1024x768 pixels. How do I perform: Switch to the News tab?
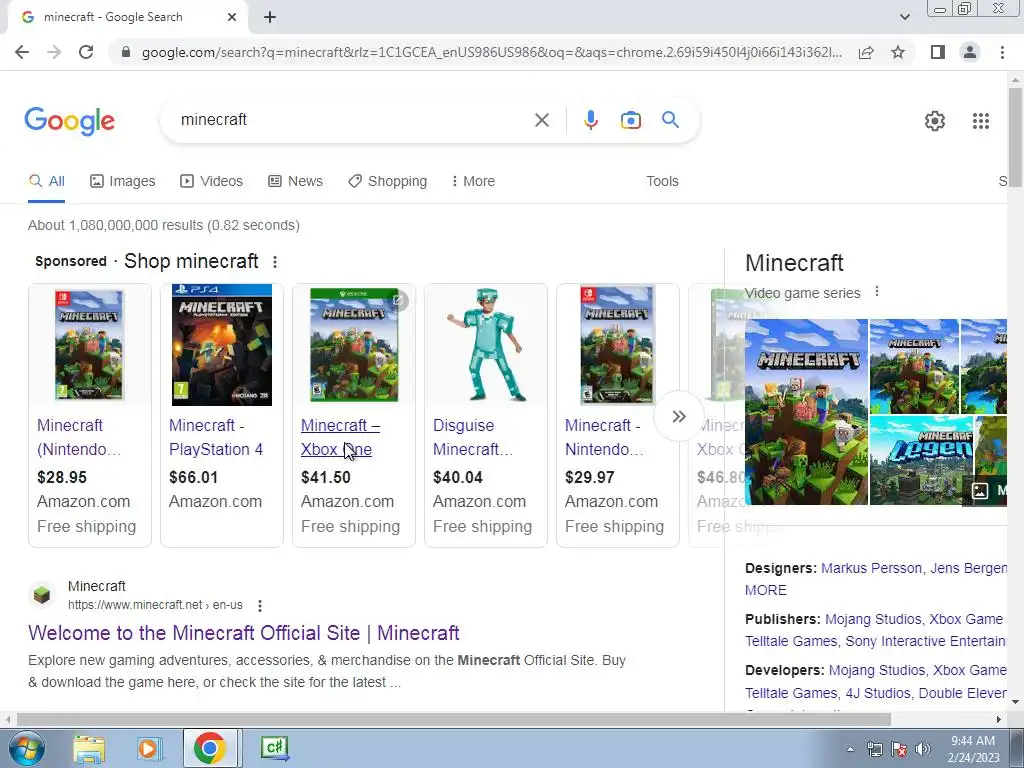295,181
